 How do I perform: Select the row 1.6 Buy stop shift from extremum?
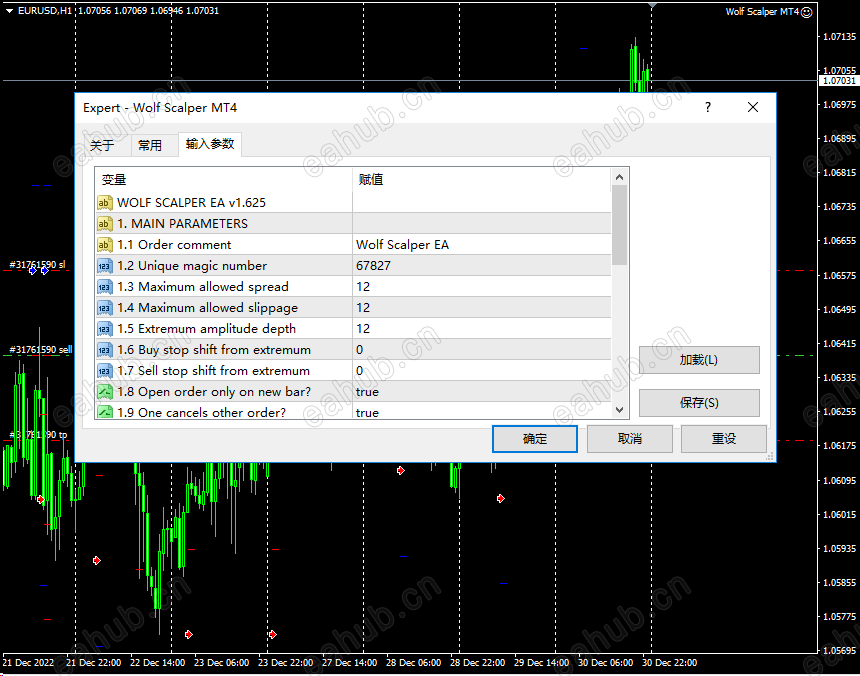[x=353, y=350]
